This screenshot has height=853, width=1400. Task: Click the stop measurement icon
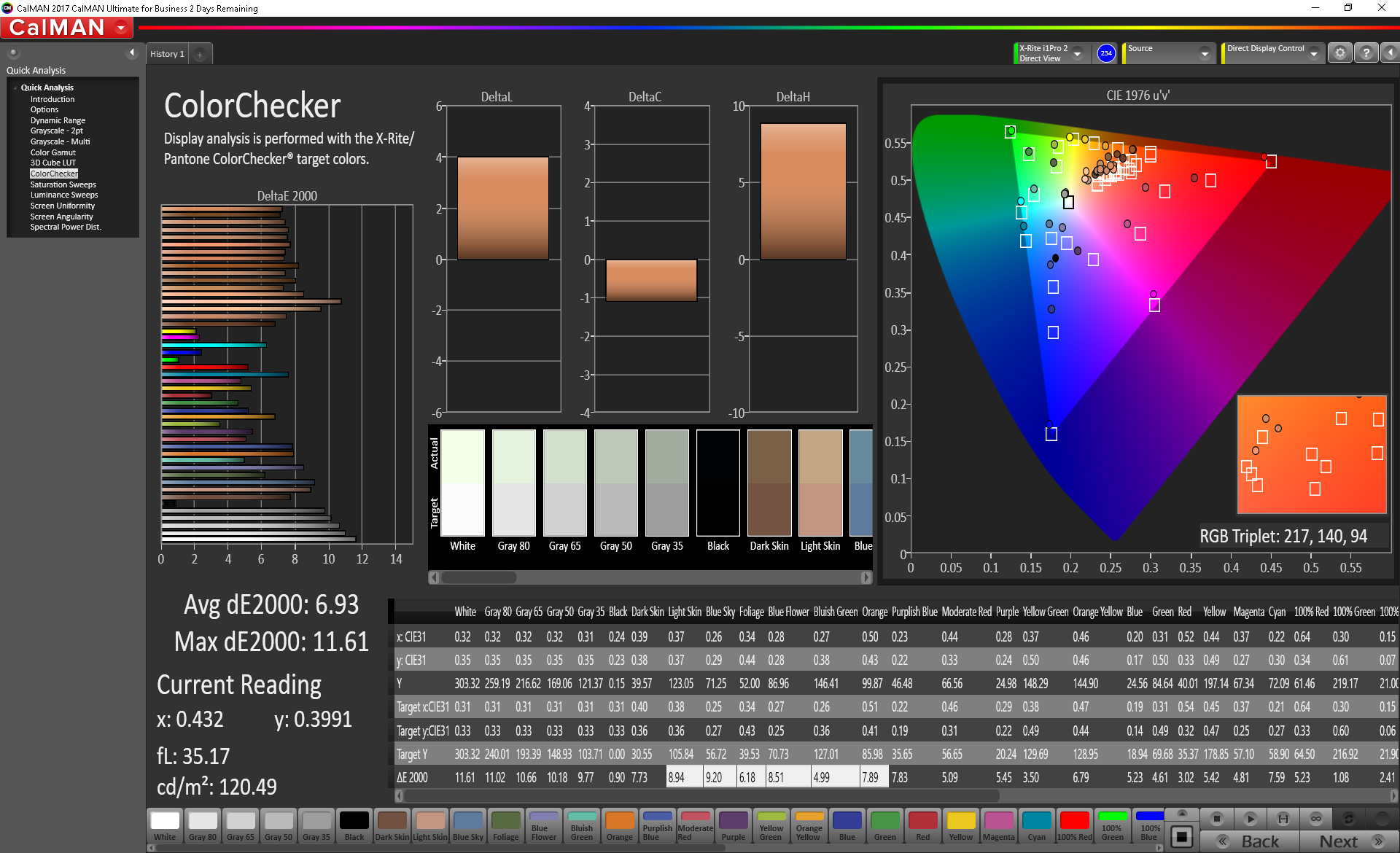click(1216, 818)
